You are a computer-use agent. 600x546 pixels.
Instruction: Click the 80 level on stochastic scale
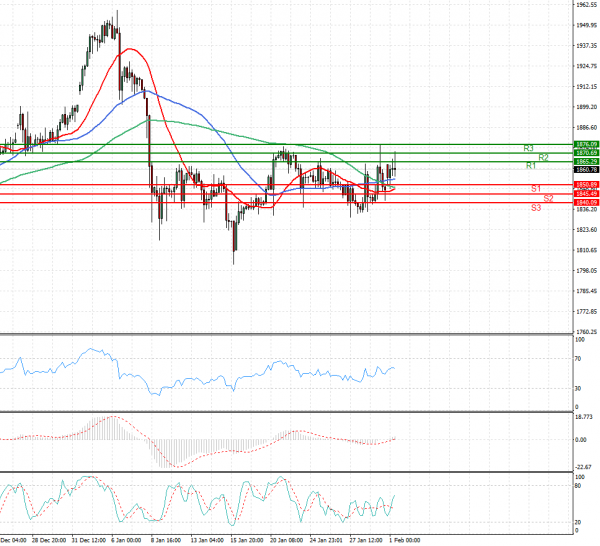[578, 486]
